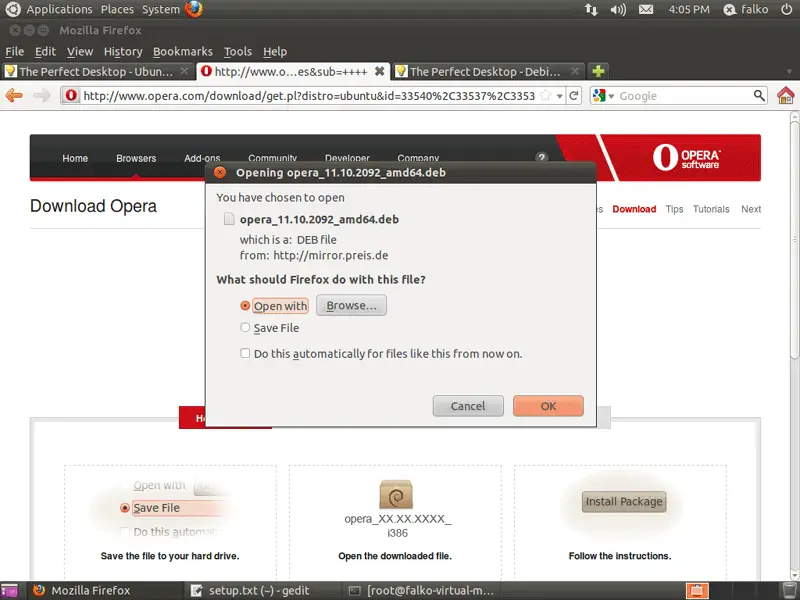The image size is (800, 600).
Task: Click the Opera Software logo
Action: (686, 157)
